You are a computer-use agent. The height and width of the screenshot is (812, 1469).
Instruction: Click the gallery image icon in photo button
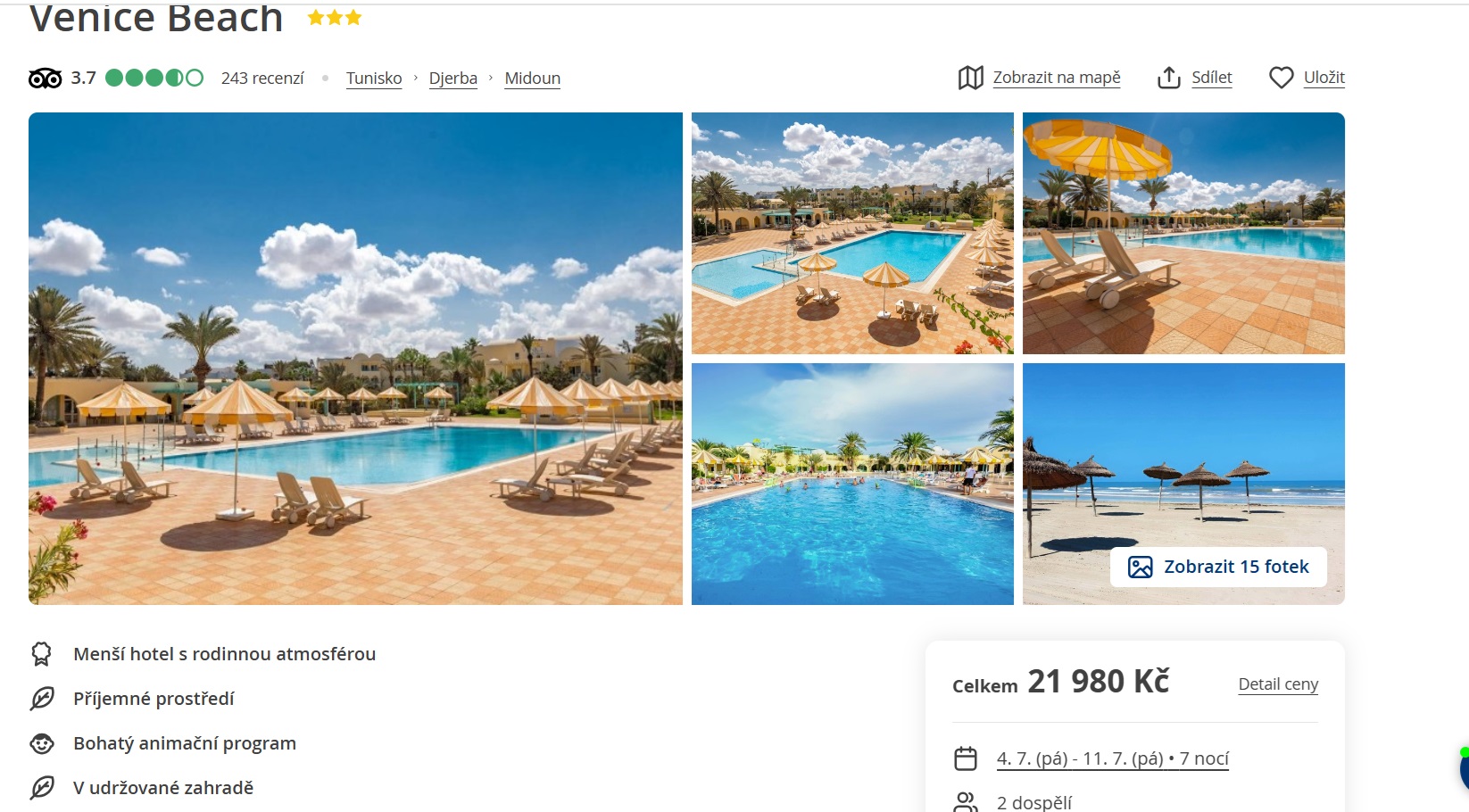(1141, 567)
